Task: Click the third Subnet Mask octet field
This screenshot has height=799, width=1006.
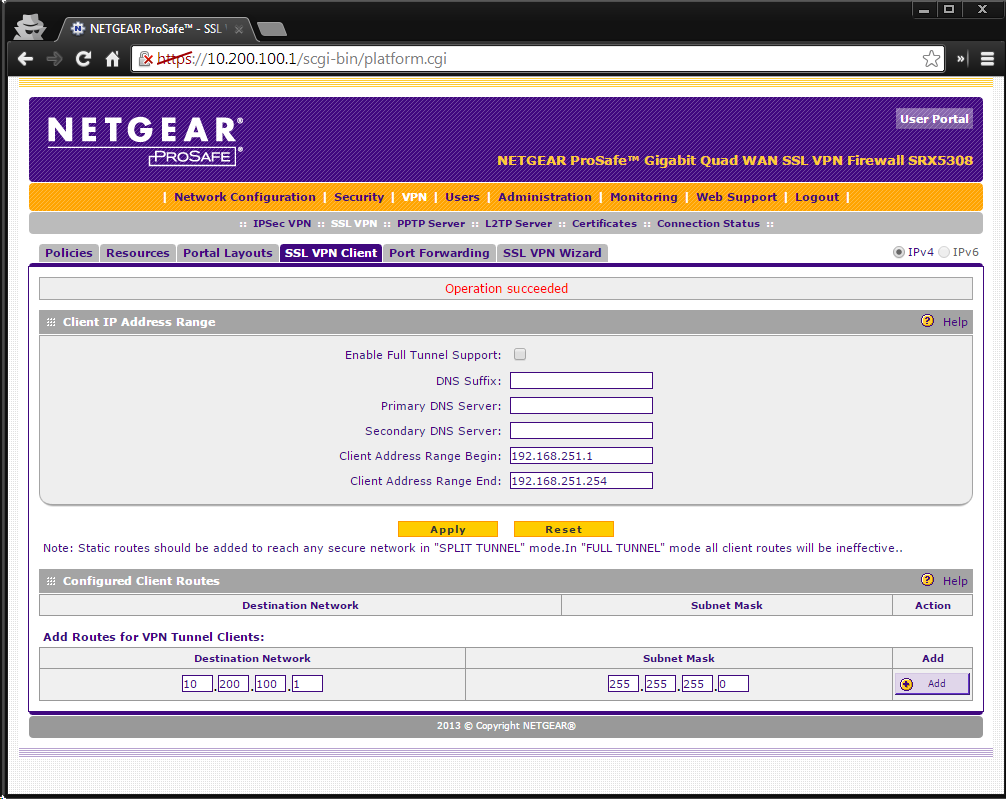Action: click(x=697, y=683)
